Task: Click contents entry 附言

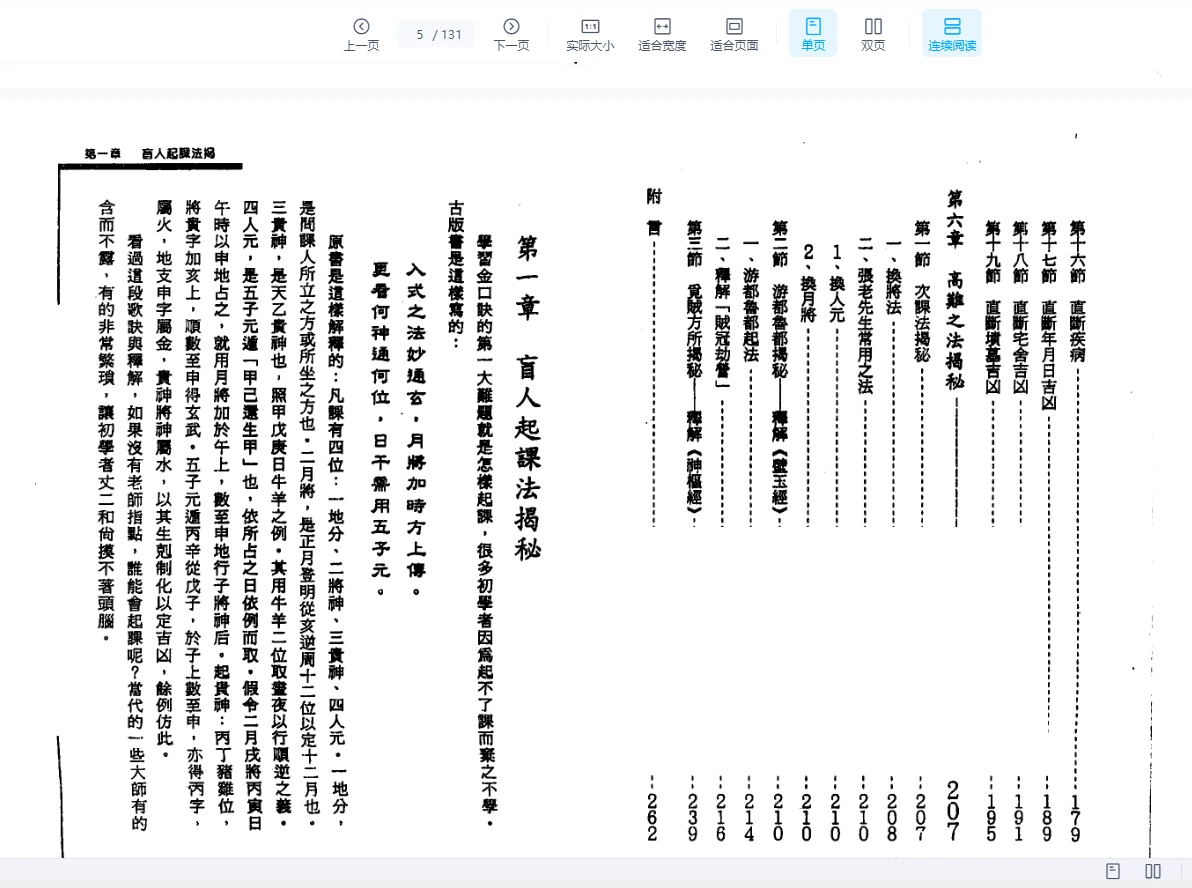Action: (x=654, y=212)
